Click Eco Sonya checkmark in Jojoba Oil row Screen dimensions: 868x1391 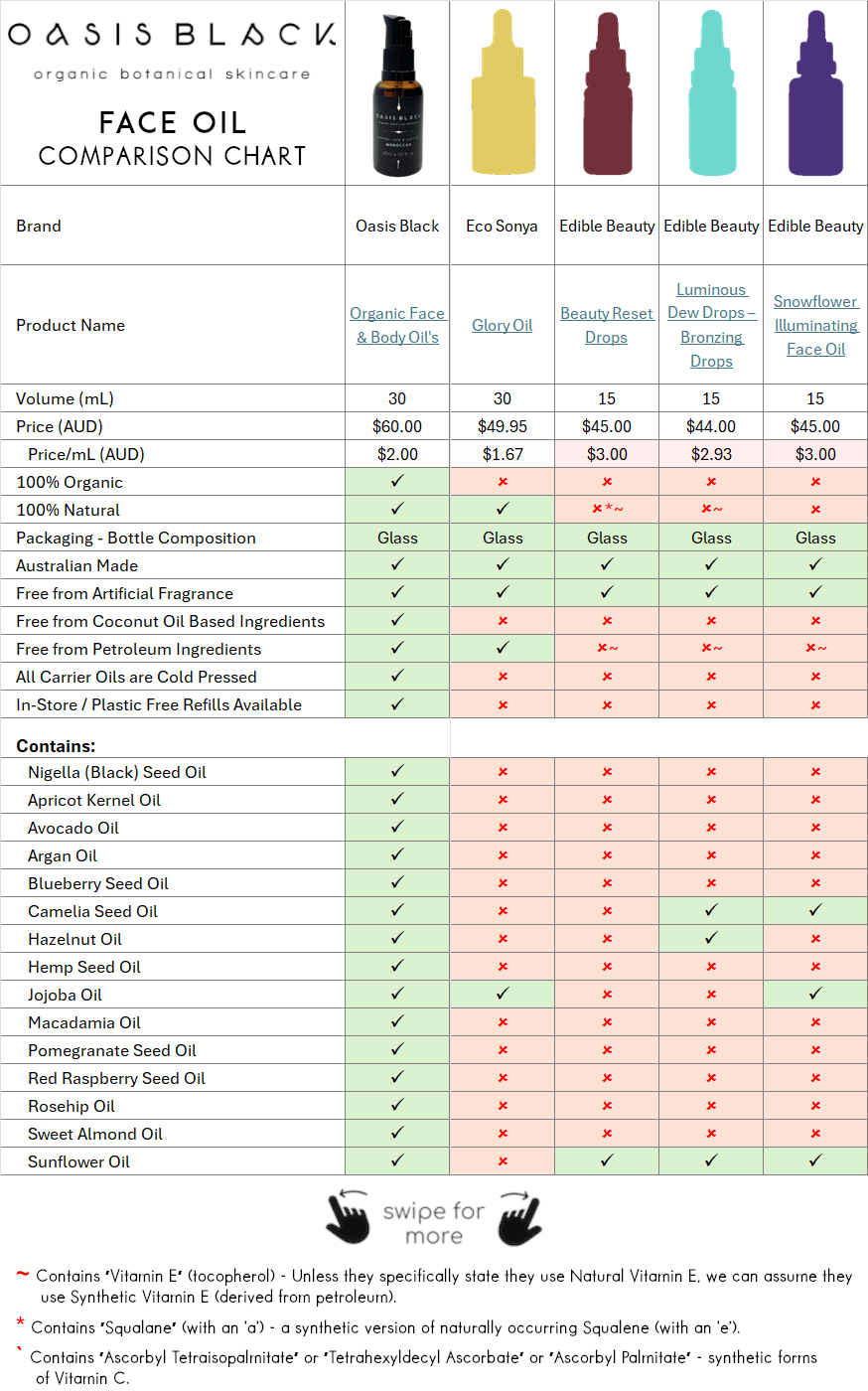503,995
